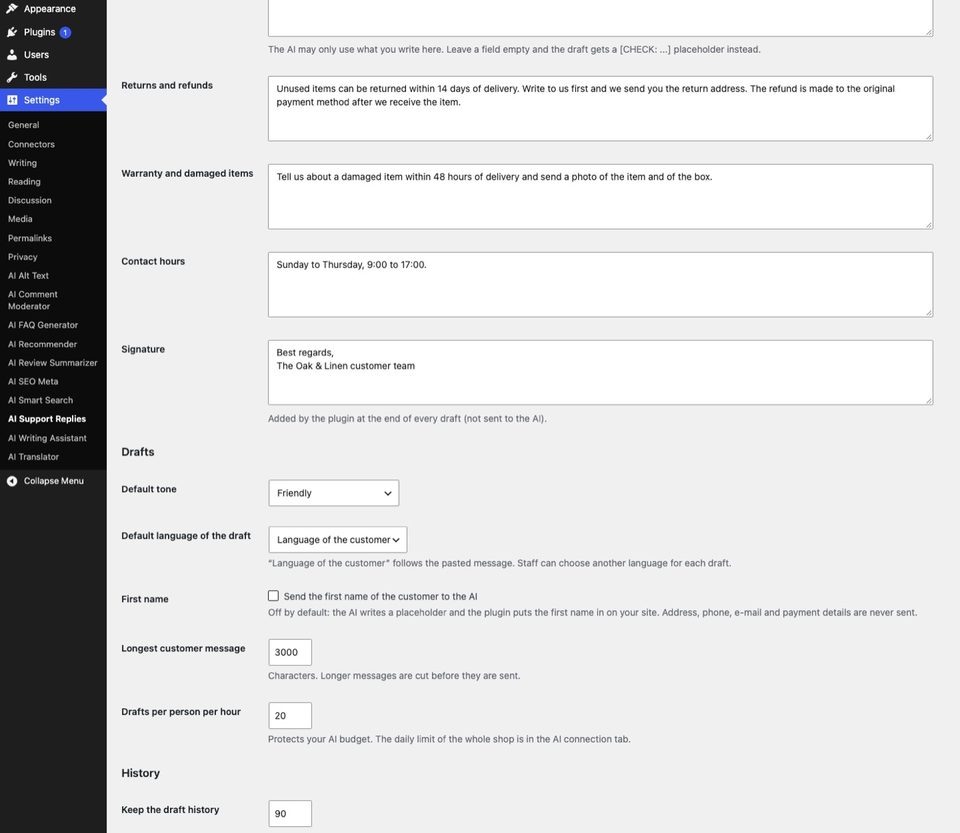Go to the Writing settings page
Image resolution: width=960 pixels, height=833 pixels.
click(x=22, y=163)
